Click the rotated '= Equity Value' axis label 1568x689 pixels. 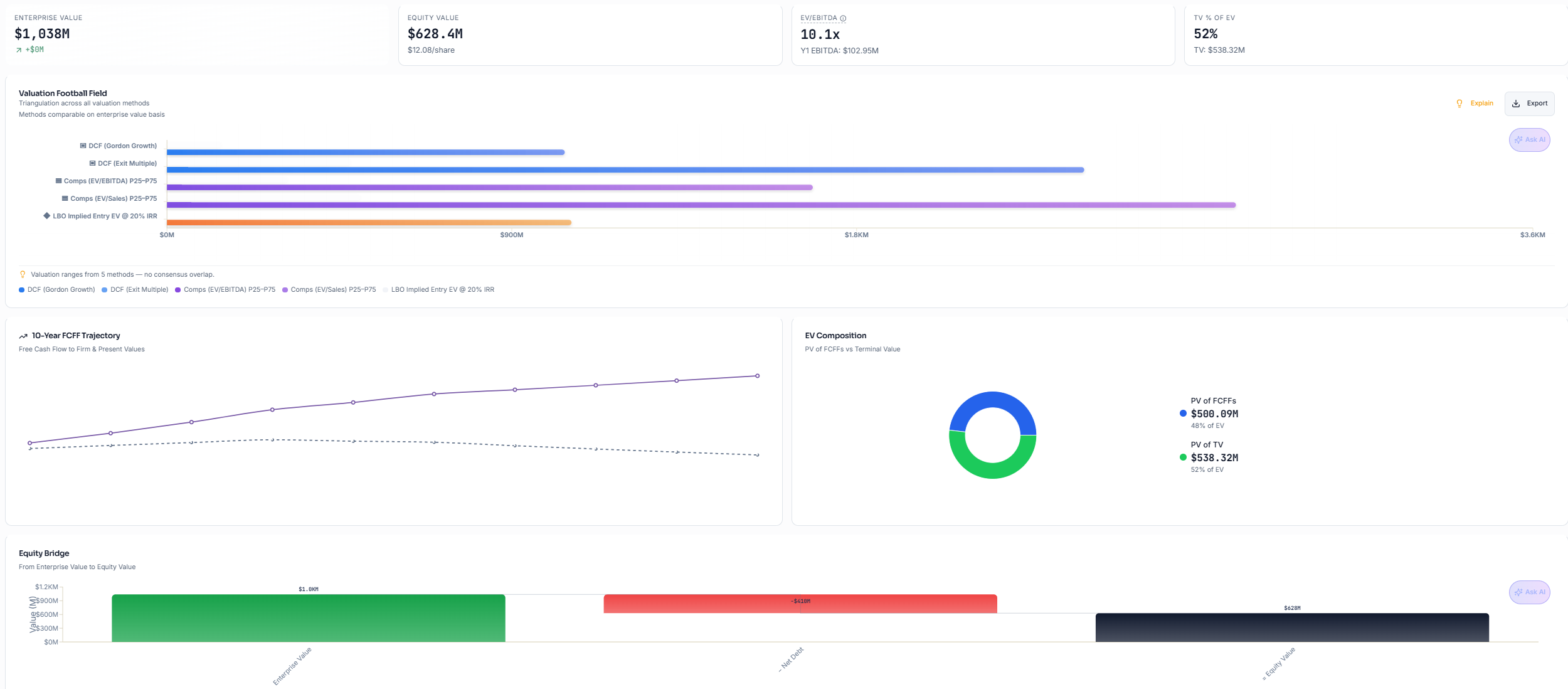coord(1279,663)
